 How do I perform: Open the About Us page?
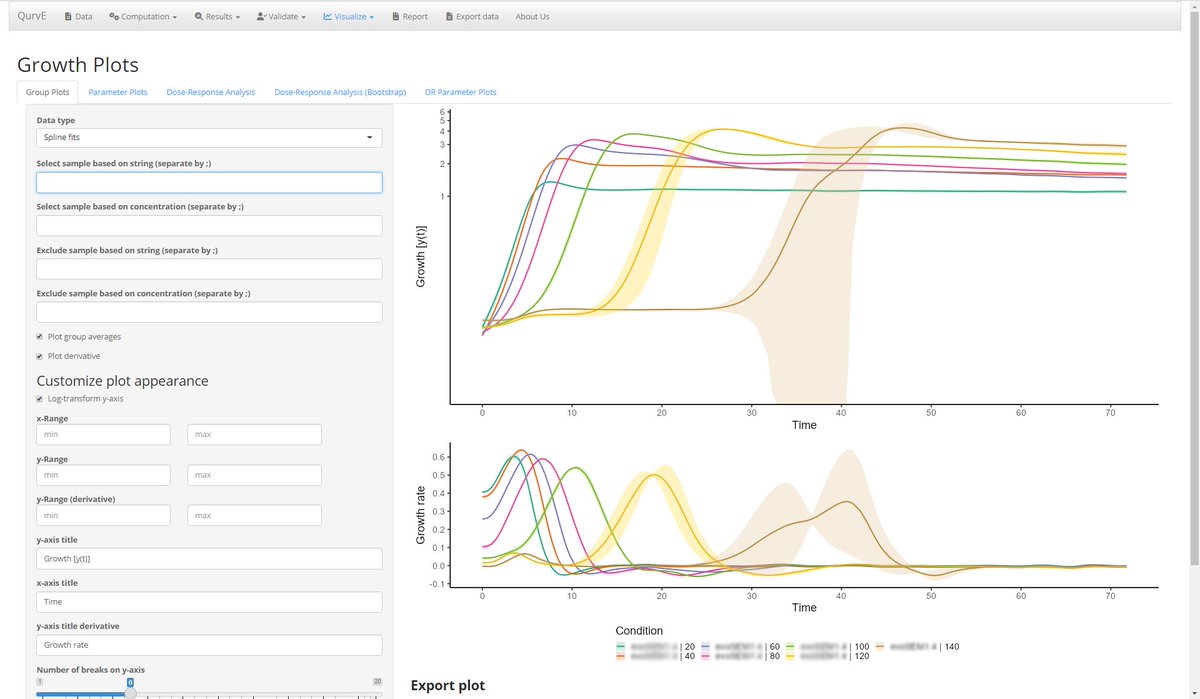pyautogui.click(x=532, y=17)
